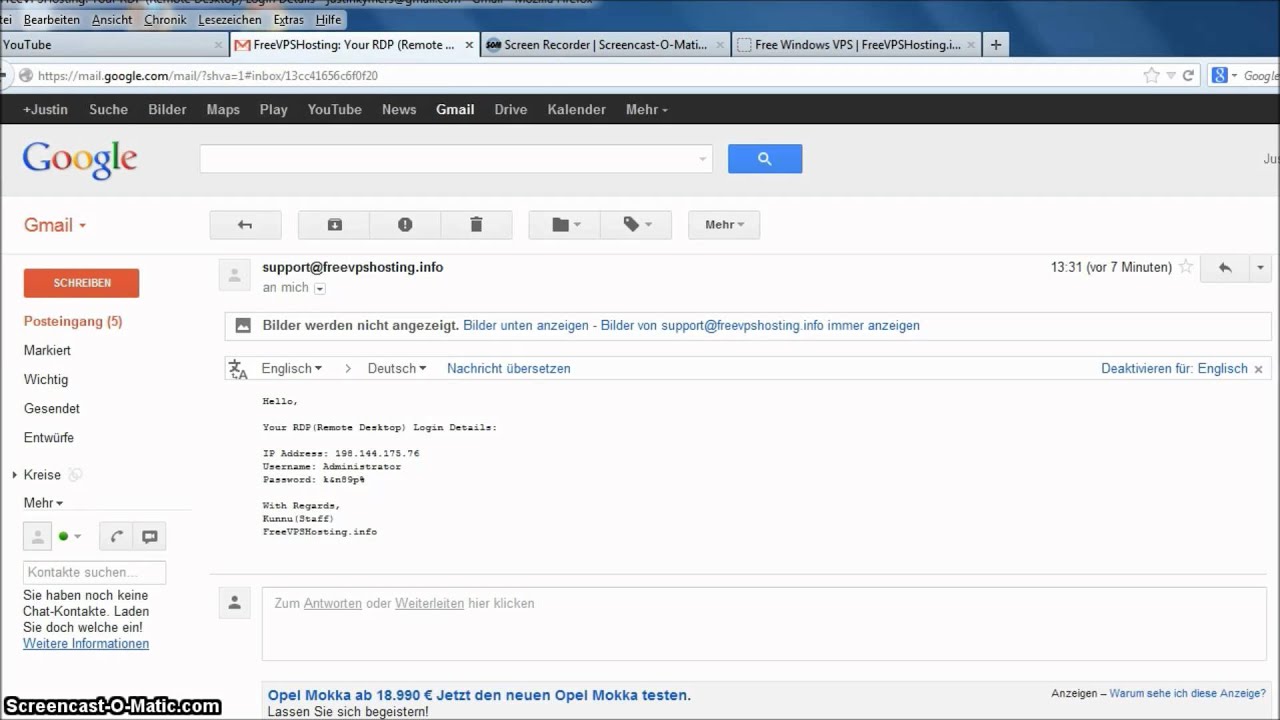Report this email as spam
Image resolution: width=1280 pixels, height=720 pixels.
pos(405,225)
